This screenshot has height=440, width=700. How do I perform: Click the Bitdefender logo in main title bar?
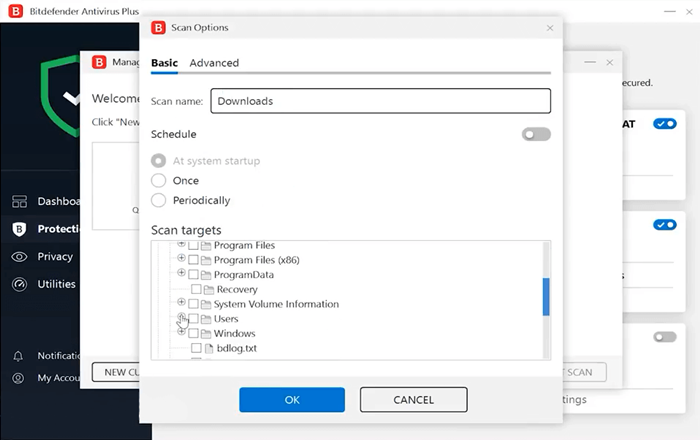16,11
